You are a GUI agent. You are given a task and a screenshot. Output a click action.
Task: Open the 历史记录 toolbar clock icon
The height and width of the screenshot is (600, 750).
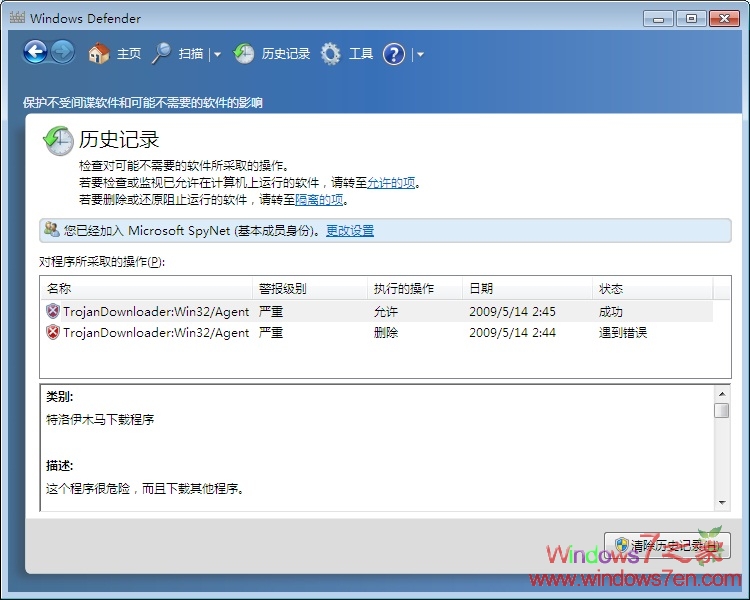(244, 54)
